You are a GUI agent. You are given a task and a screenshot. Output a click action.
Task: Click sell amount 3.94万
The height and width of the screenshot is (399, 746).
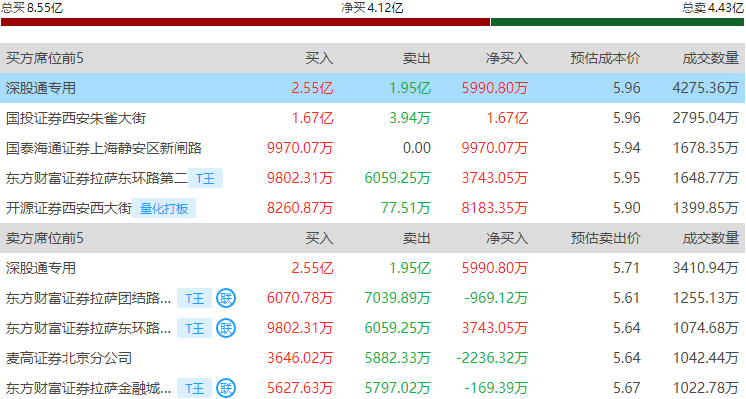tap(410, 118)
